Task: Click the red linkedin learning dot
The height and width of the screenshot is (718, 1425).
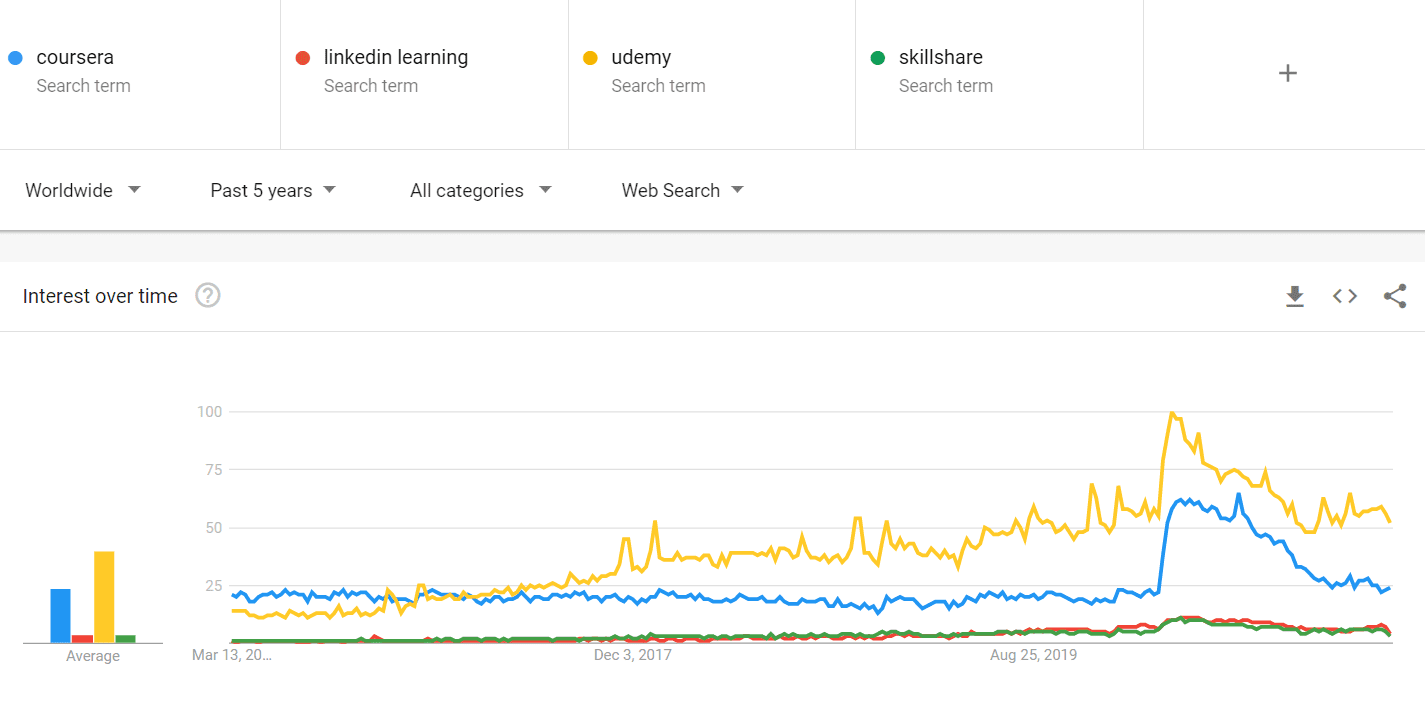Action: 303,58
